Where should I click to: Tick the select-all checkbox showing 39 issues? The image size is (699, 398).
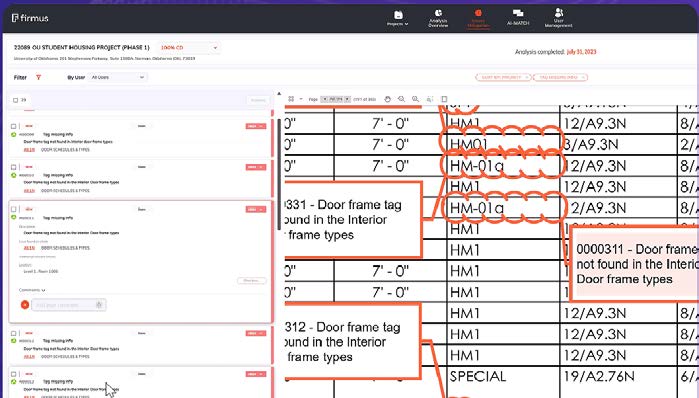coord(15,100)
